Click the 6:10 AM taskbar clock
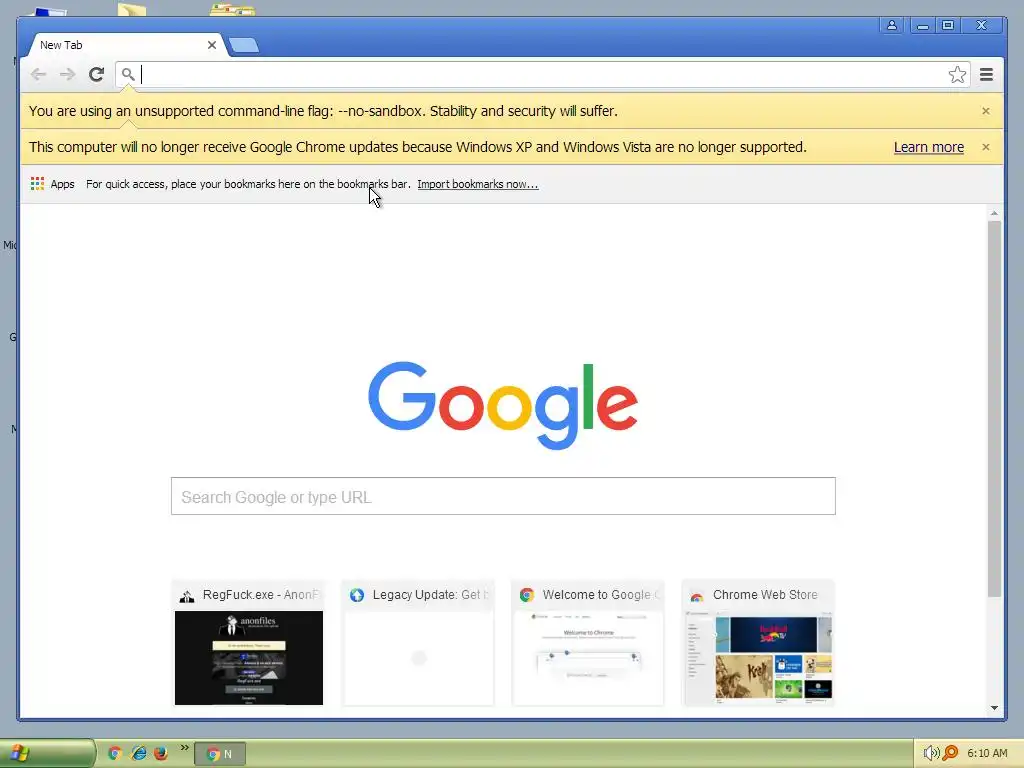The width and height of the screenshot is (1024, 768). click(x=987, y=754)
